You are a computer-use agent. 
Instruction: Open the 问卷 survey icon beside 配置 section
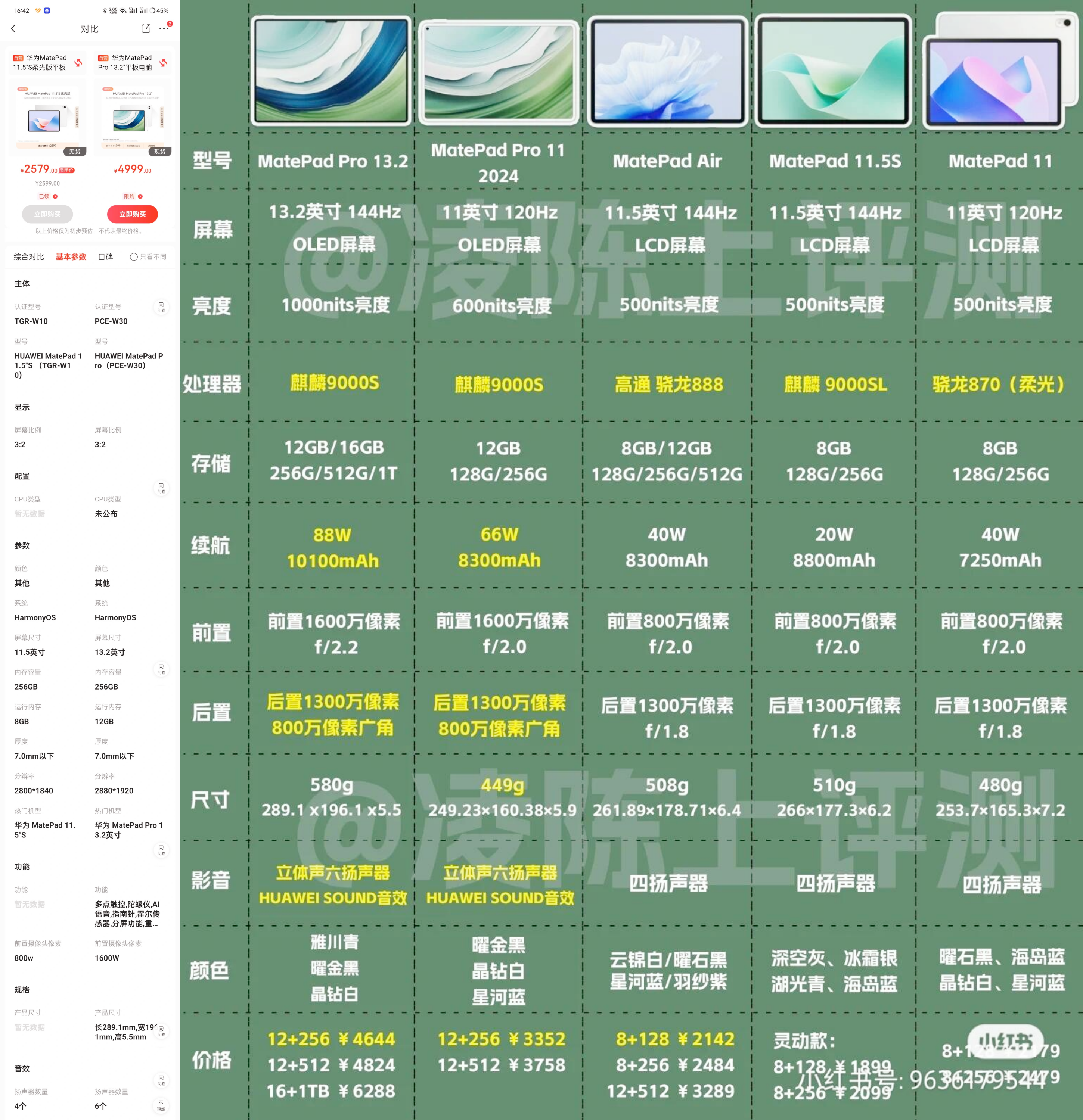coord(161,488)
